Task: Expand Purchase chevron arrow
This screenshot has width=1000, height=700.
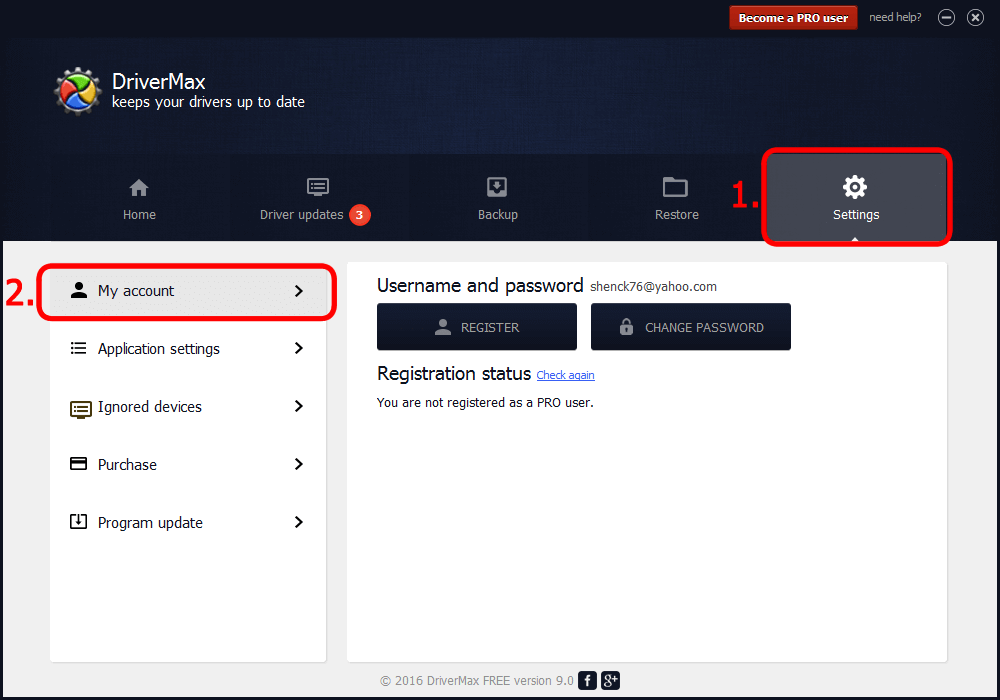Action: pyautogui.click(x=298, y=464)
